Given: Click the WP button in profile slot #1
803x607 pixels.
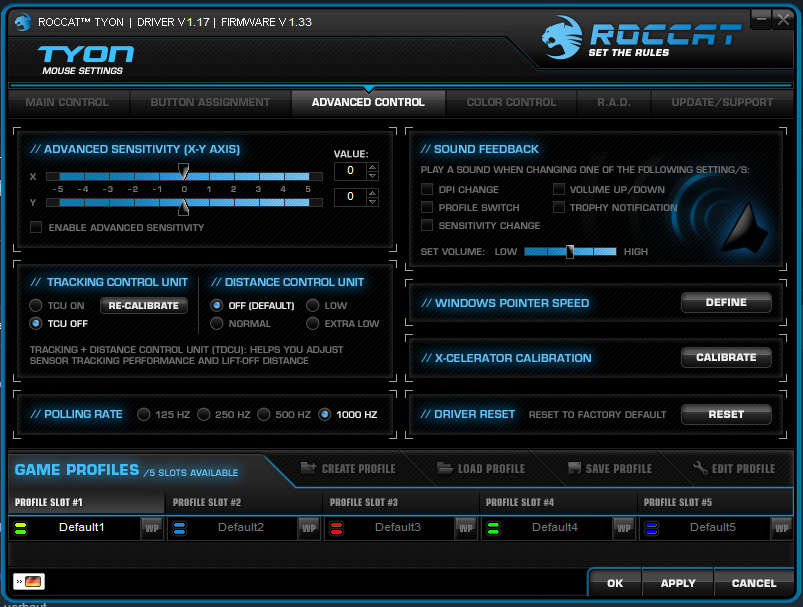Looking at the screenshot, I should point(152,528).
